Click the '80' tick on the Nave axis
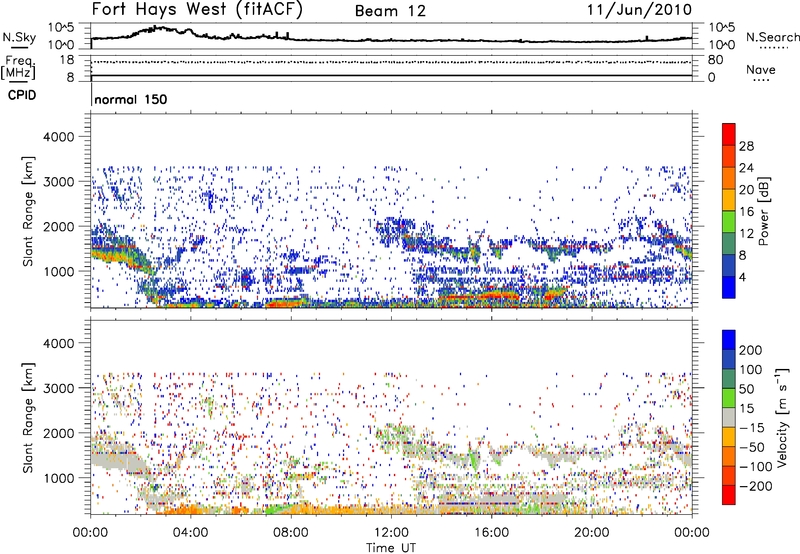 [715, 60]
